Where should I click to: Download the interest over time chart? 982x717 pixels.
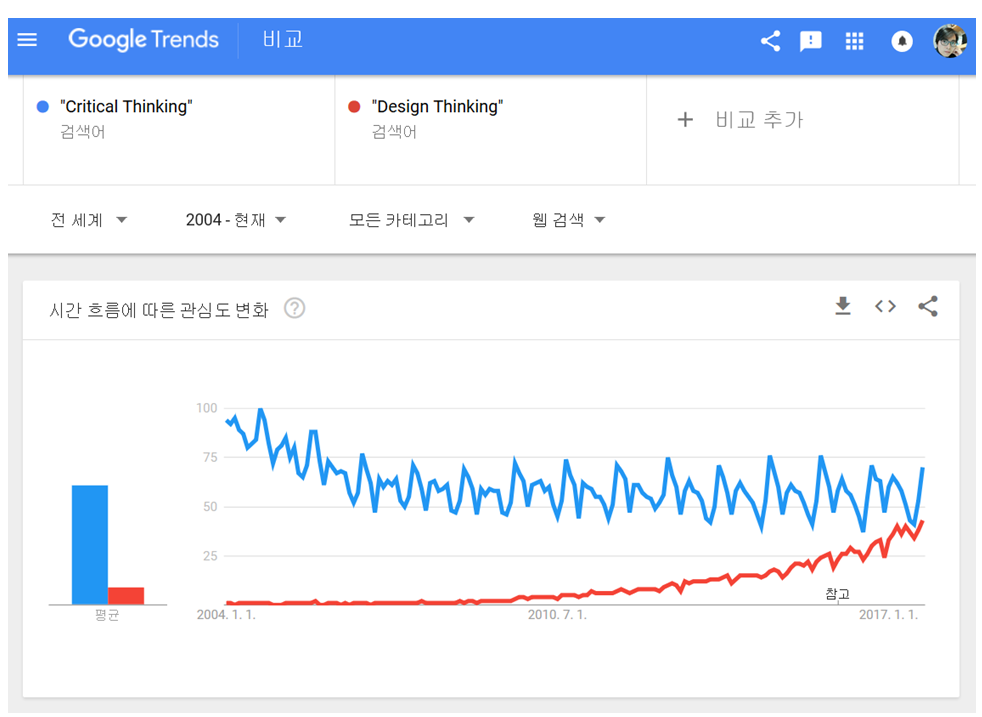[843, 307]
